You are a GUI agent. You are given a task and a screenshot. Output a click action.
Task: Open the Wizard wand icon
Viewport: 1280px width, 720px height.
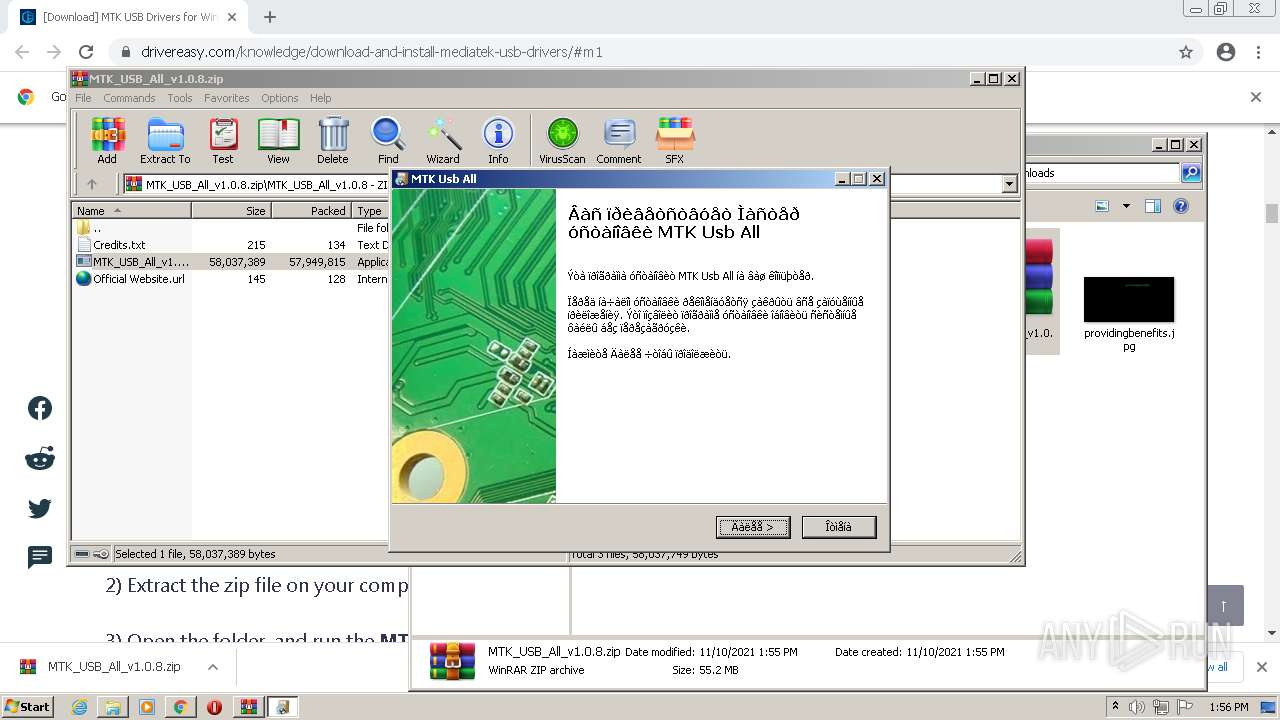(x=443, y=140)
